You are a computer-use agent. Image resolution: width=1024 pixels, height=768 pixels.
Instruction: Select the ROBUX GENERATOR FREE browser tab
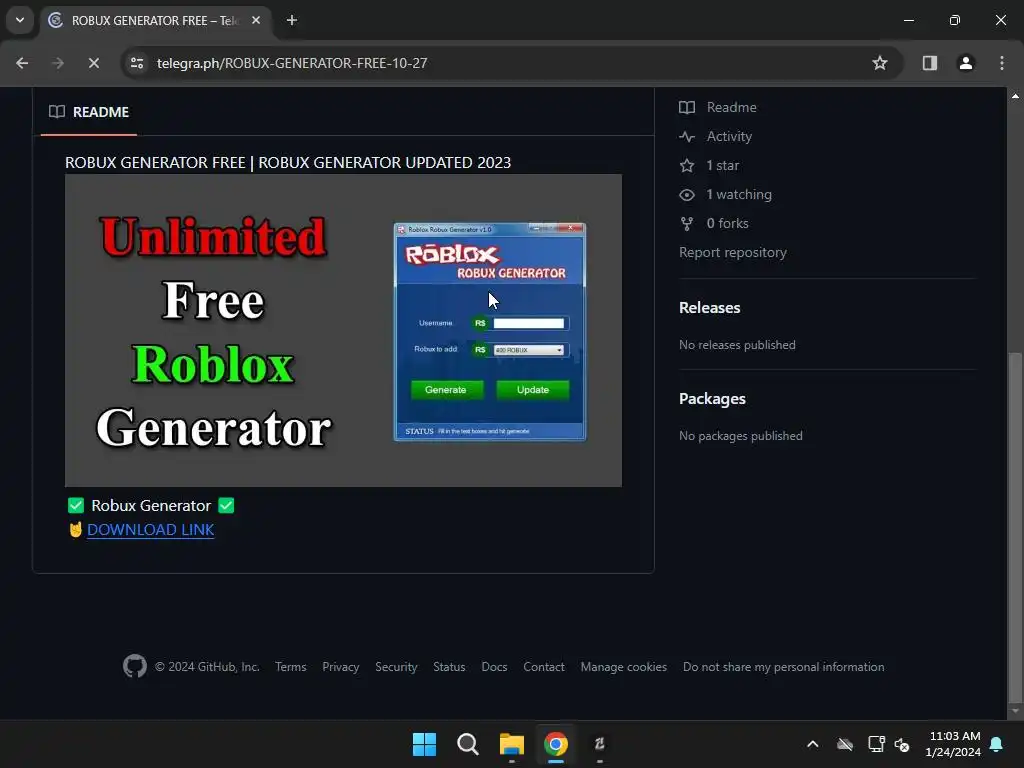point(156,20)
